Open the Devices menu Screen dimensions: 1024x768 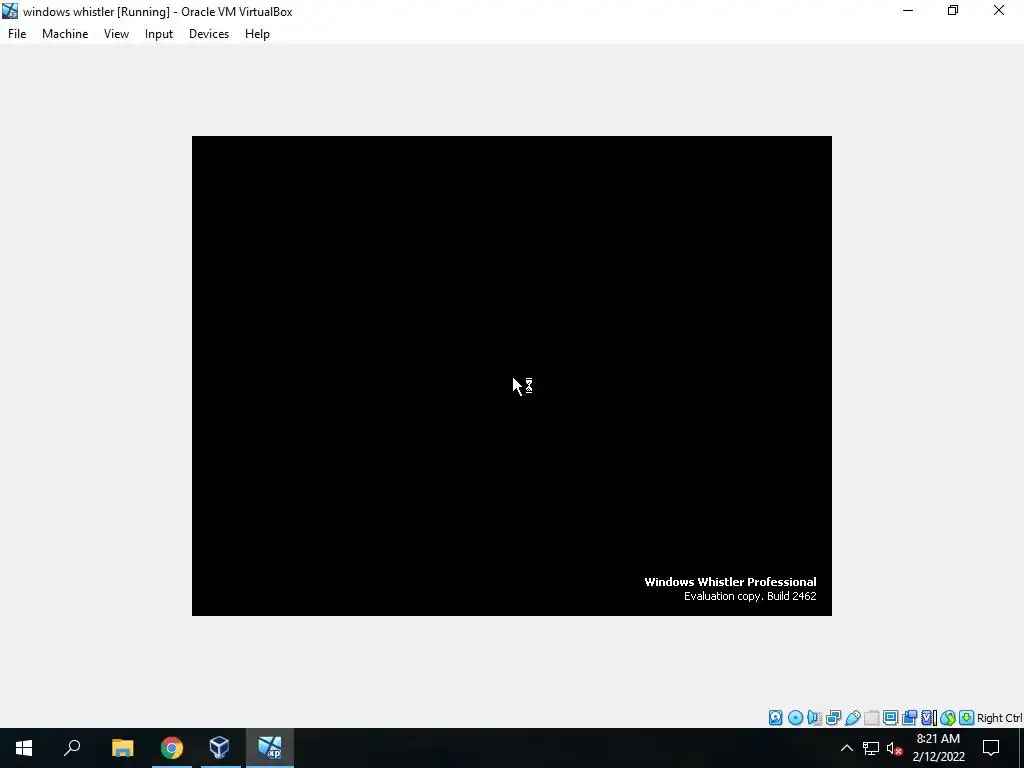[209, 34]
